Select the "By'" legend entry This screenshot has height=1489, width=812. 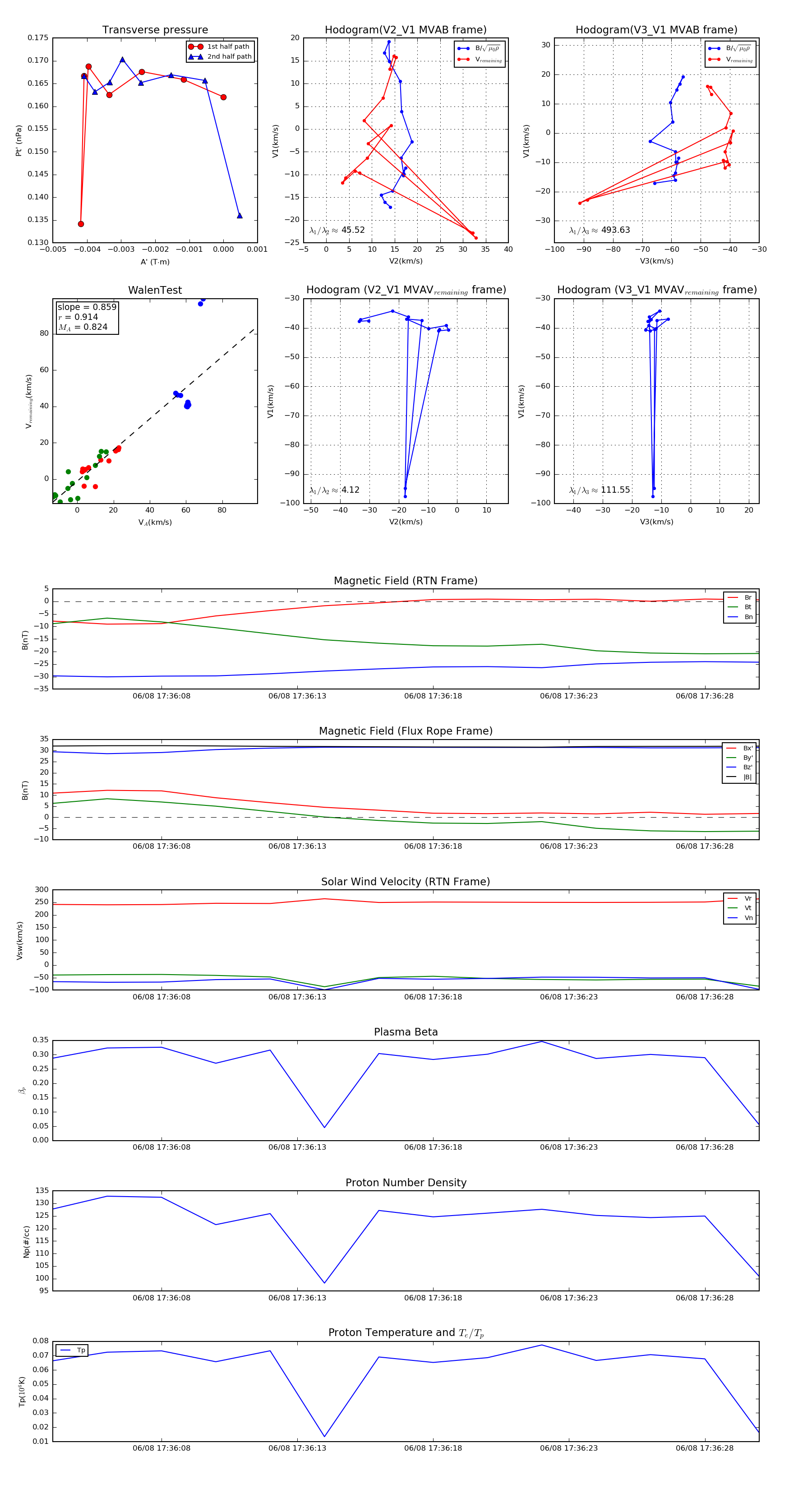739,758
